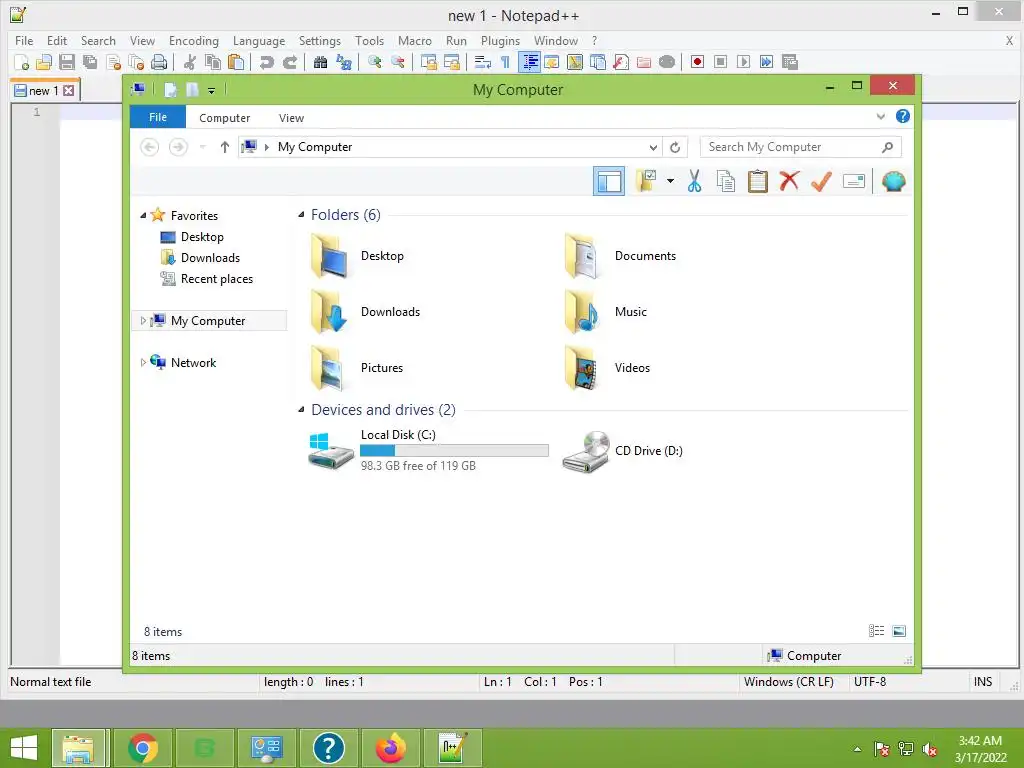Viewport: 1024px width, 768px height.
Task: Click the blue Help question mark in Explorer
Action: tap(903, 116)
